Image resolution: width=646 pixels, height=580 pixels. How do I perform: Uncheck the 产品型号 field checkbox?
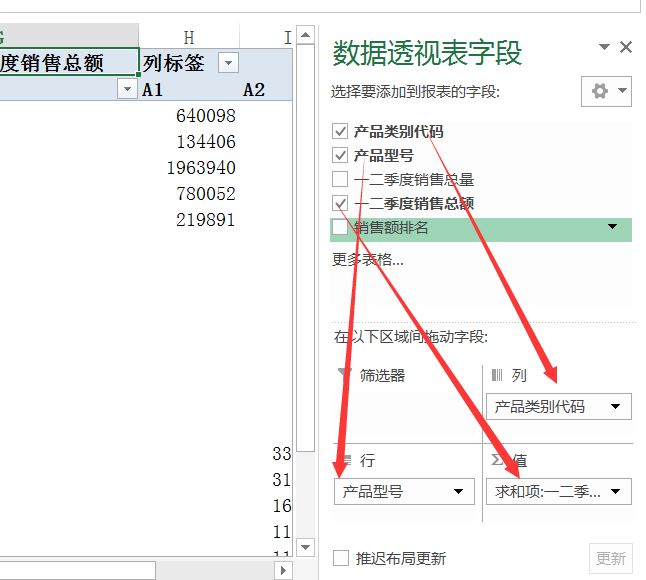[340, 155]
